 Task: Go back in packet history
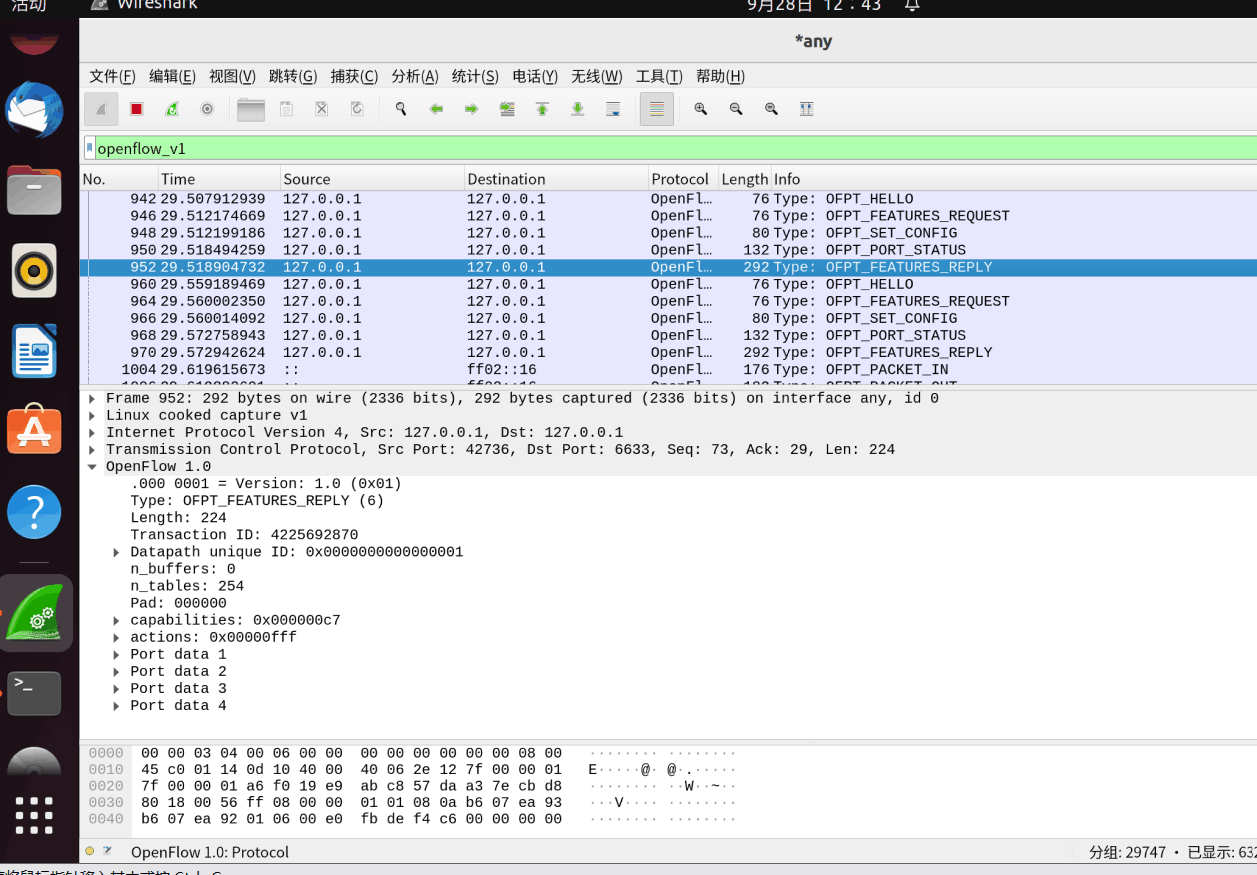[436, 109]
